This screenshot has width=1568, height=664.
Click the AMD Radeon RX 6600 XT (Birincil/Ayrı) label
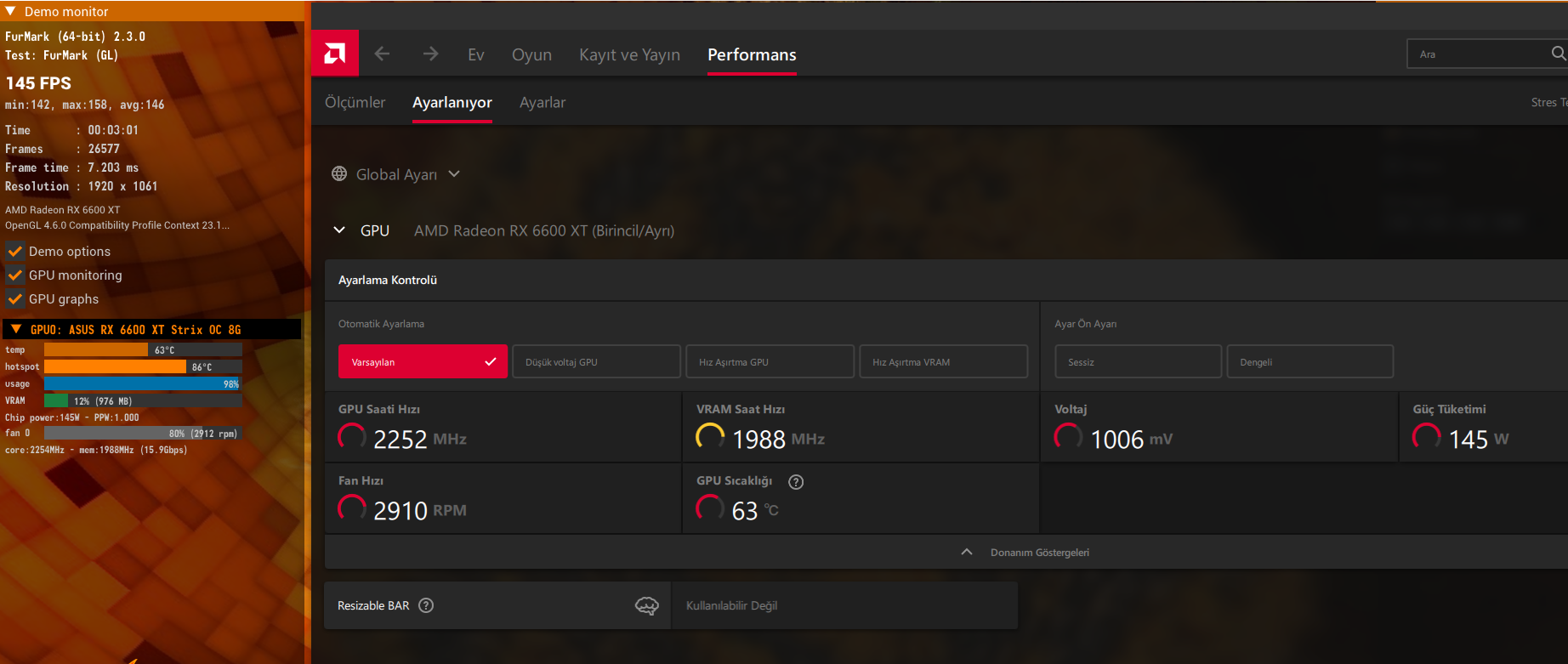point(544,230)
